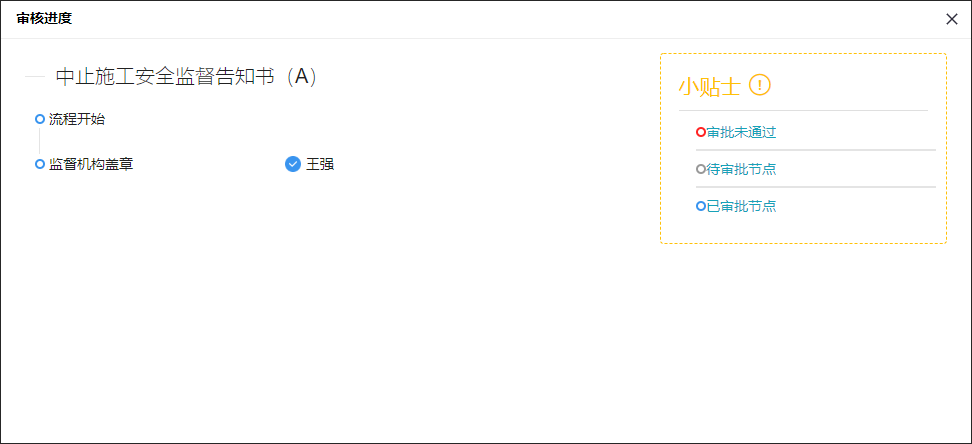
Task: Click the 审核进度 dialog title
Action: click(44, 19)
